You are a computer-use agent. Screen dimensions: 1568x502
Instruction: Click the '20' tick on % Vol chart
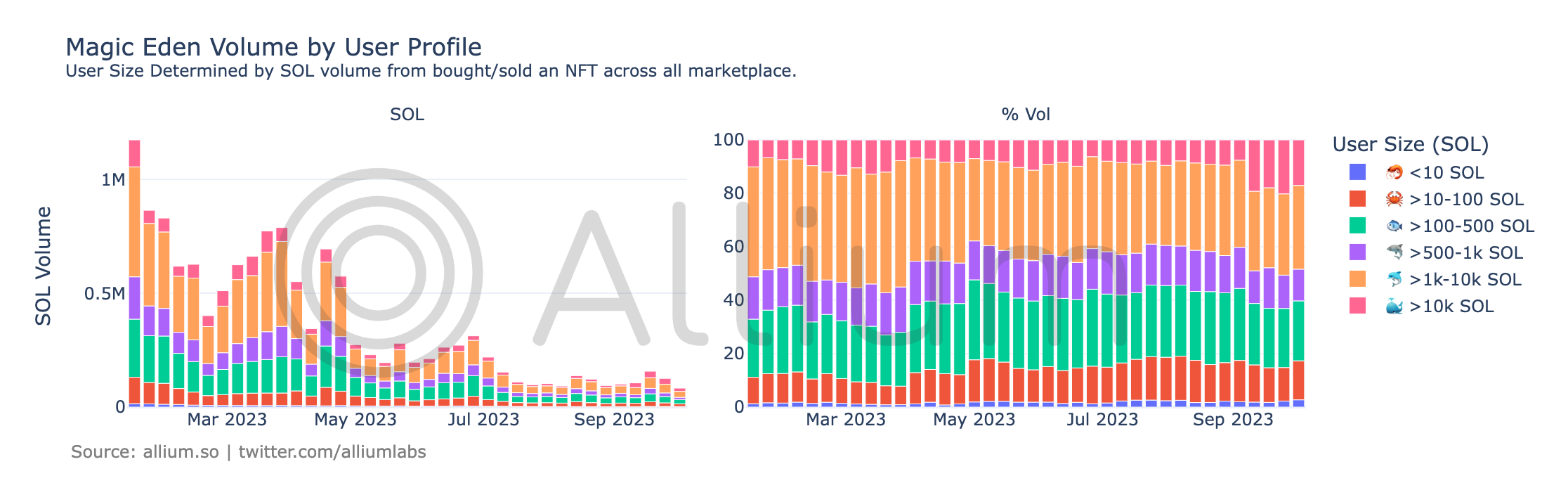tap(733, 353)
